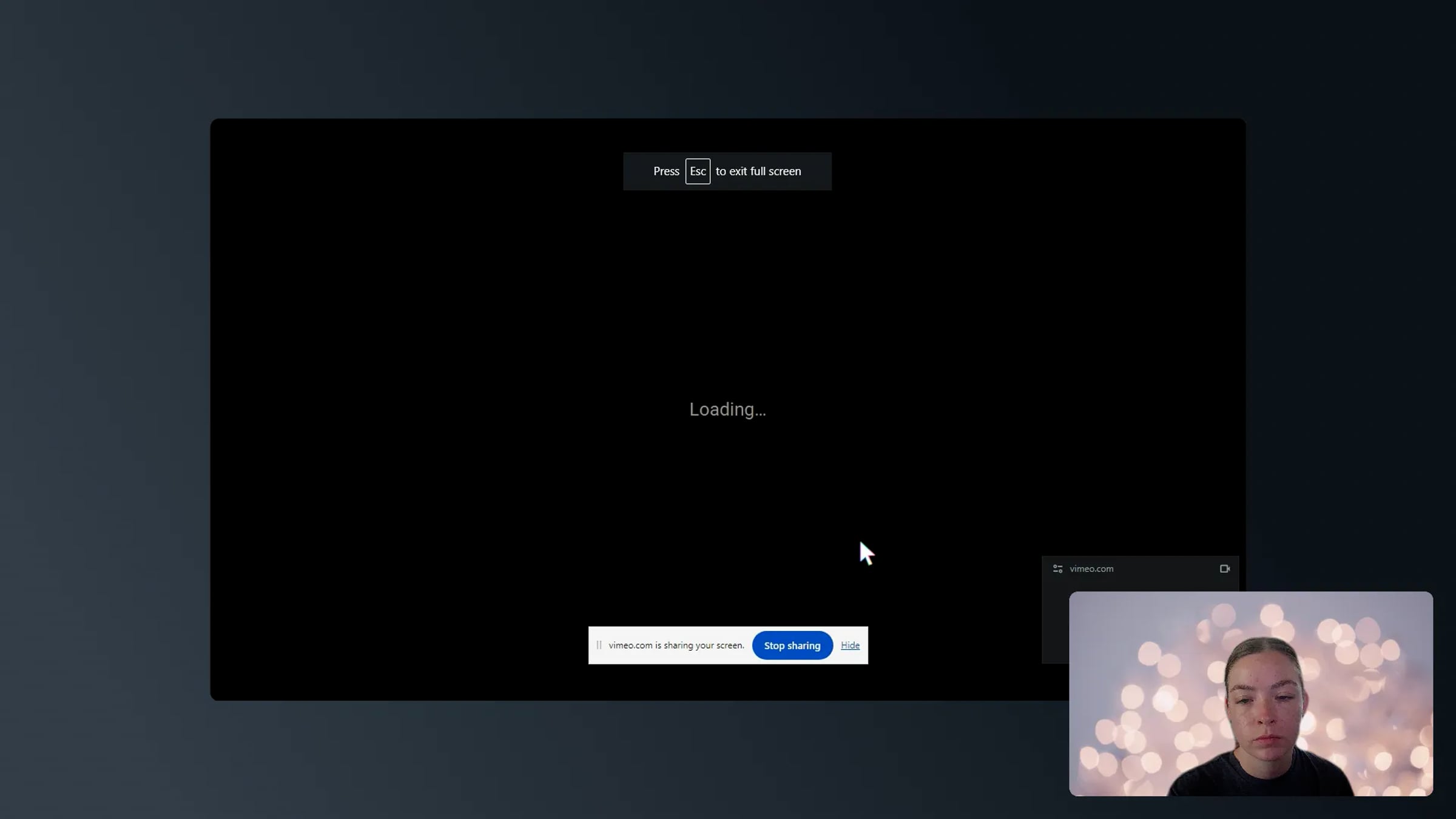Click the vimeo.com label in mini window
This screenshot has height=819, width=1456.
coord(1091,568)
